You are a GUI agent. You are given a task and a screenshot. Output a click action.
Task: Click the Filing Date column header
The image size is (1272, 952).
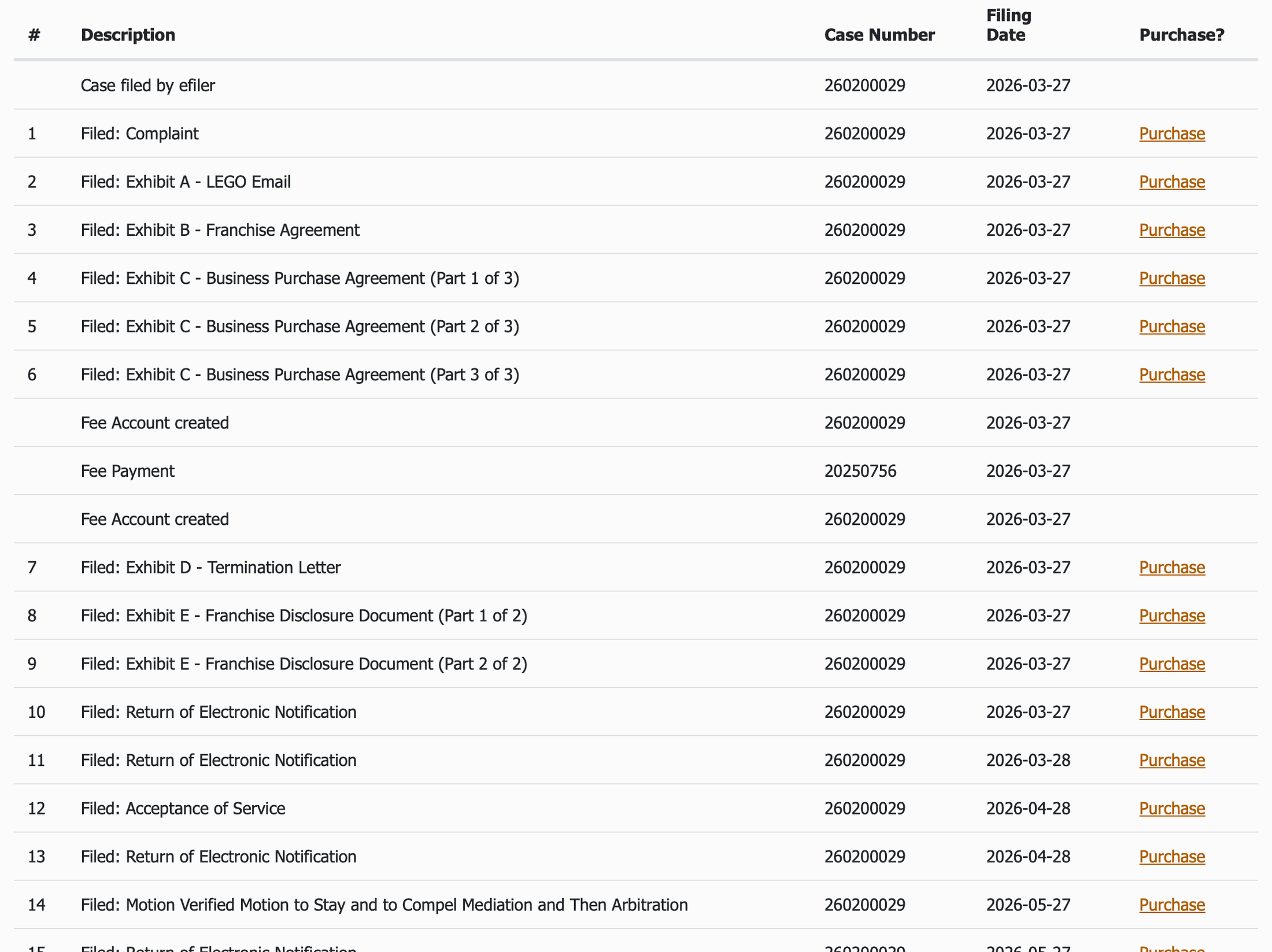[1008, 25]
